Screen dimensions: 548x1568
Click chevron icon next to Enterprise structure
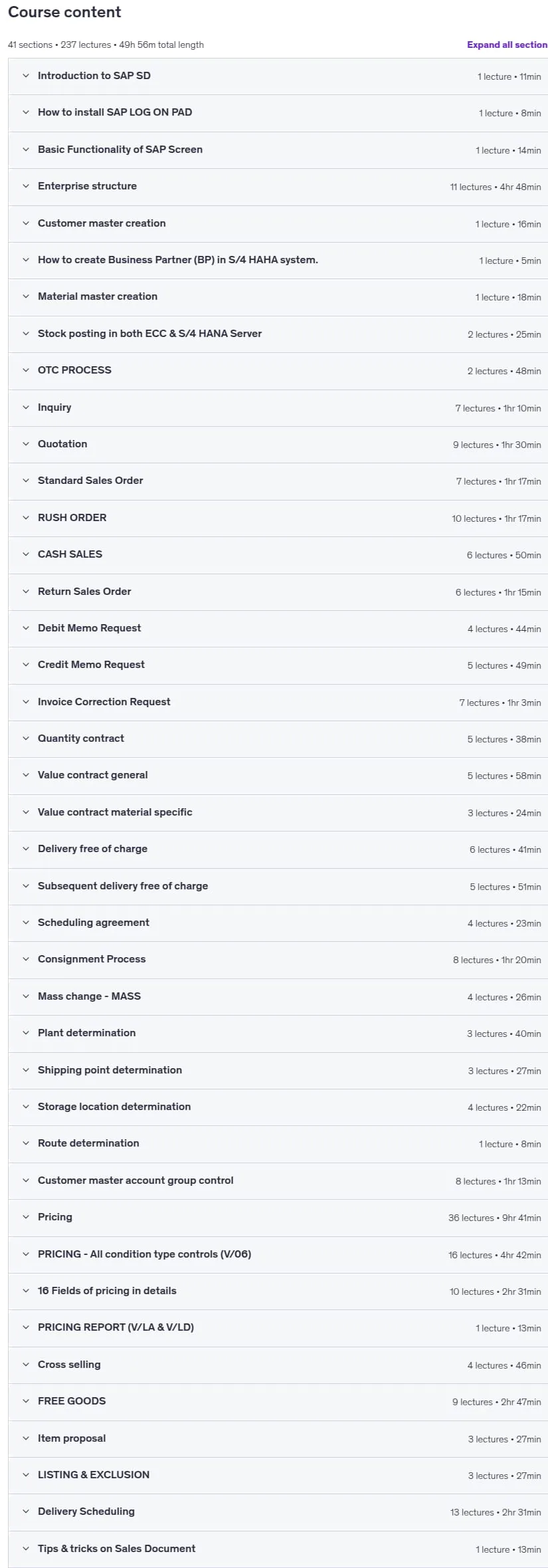click(26, 186)
